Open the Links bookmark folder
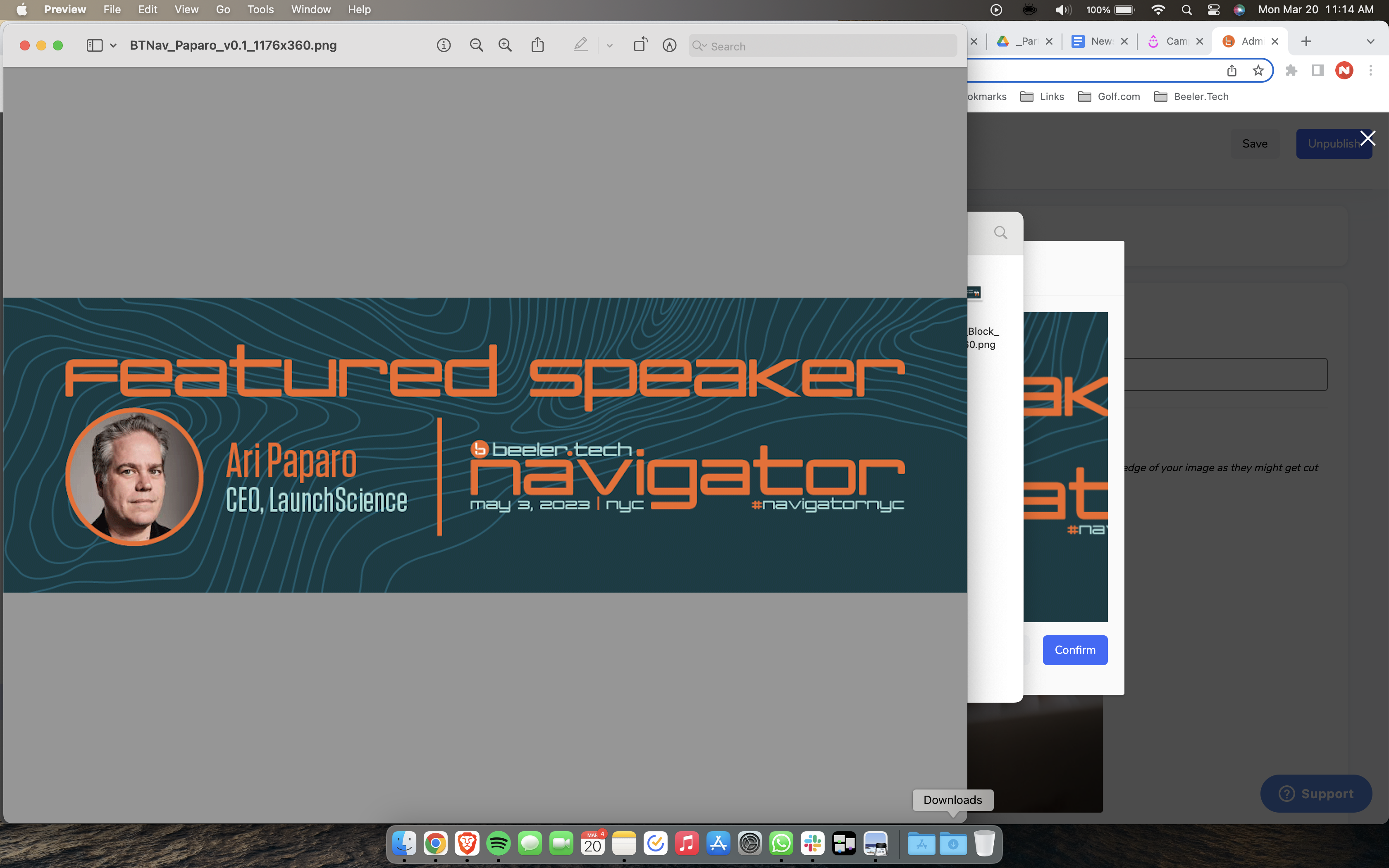 pos(1042,96)
